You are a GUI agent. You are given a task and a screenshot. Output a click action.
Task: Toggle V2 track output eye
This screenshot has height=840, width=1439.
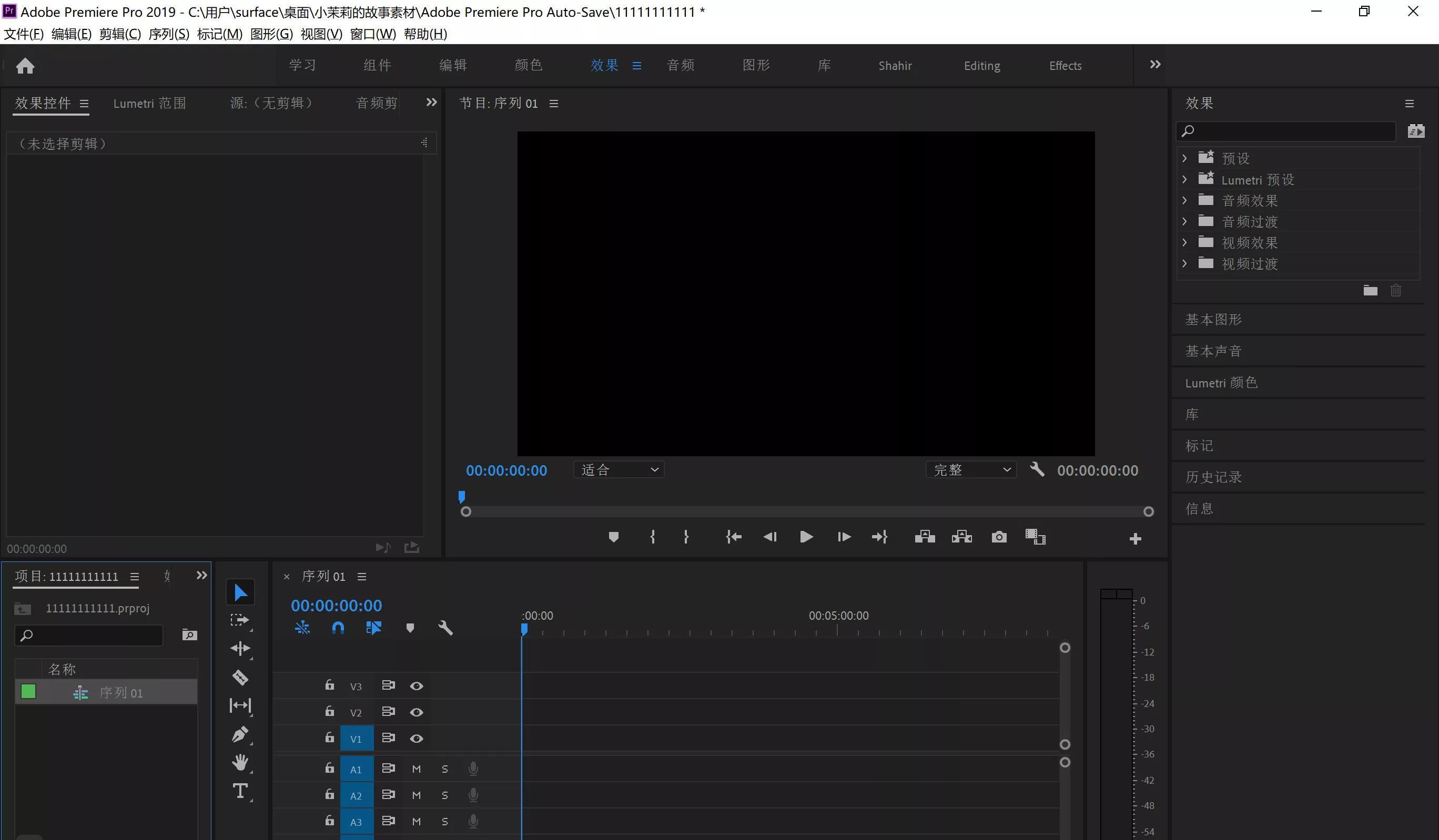click(x=416, y=712)
